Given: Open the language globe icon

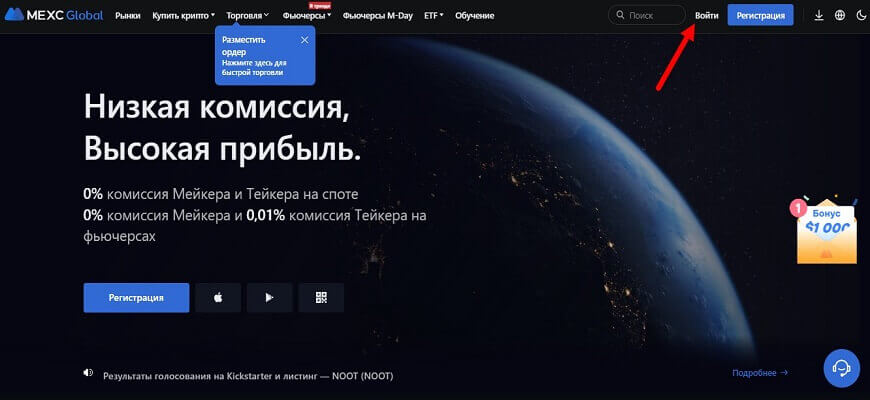Looking at the screenshot, I should 839,16.
